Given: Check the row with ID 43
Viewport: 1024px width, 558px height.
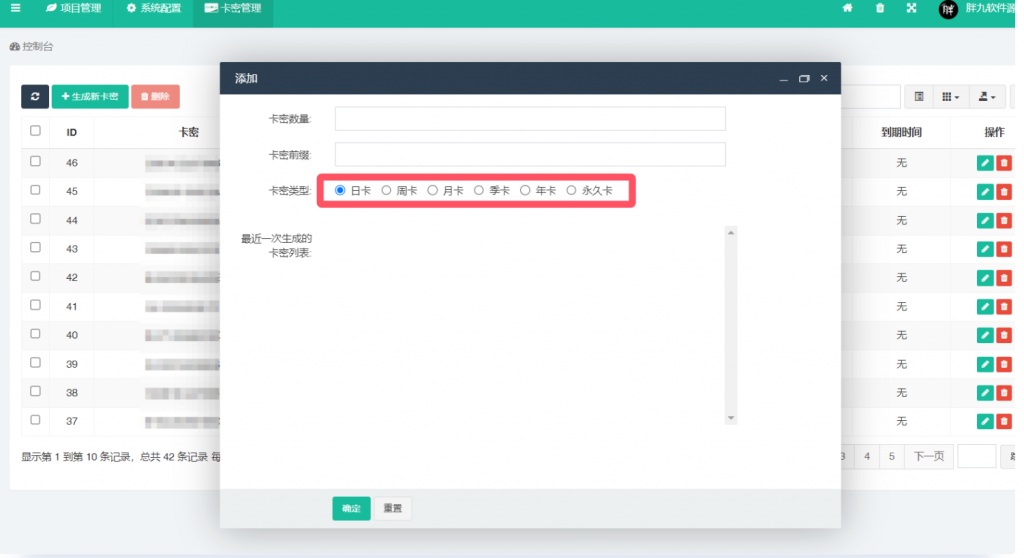Looking at the screenshot, I should coord(35,248).
